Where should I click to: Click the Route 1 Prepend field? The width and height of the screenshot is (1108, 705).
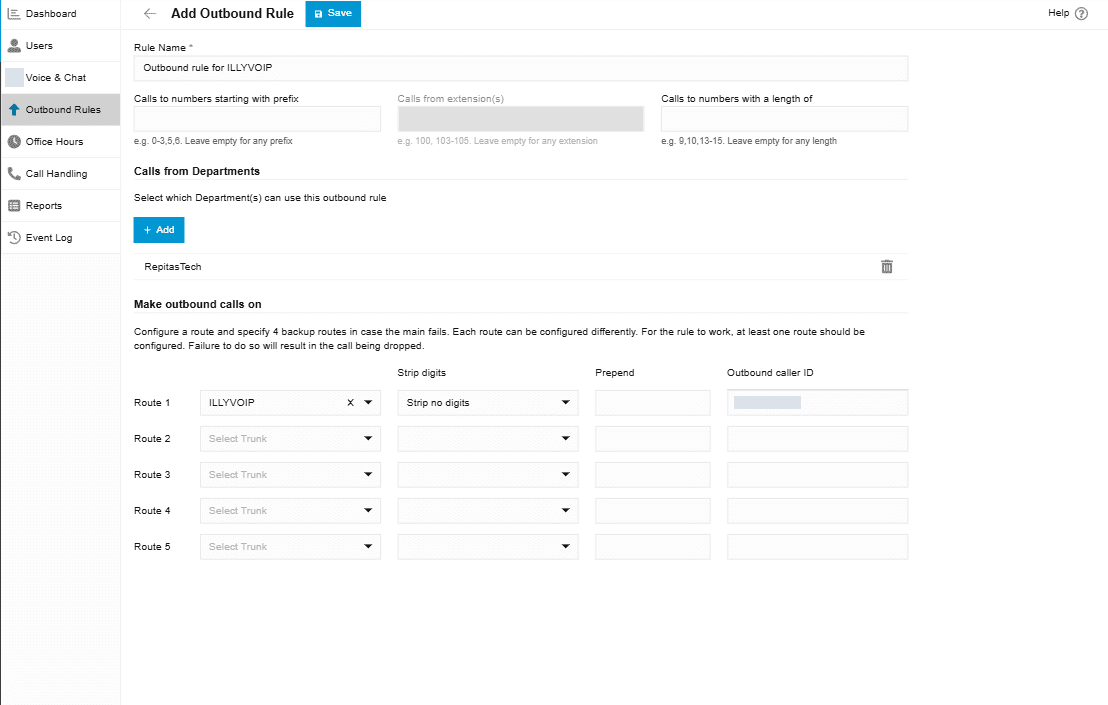[x=652, y=403]
